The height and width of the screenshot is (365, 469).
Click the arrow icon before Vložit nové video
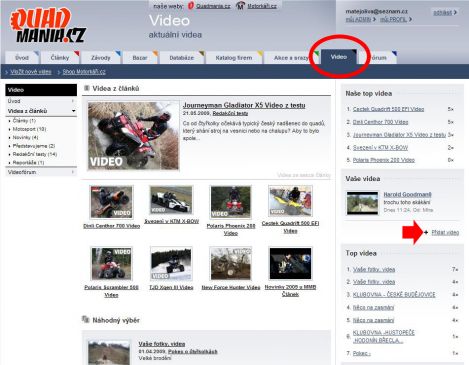7,72
